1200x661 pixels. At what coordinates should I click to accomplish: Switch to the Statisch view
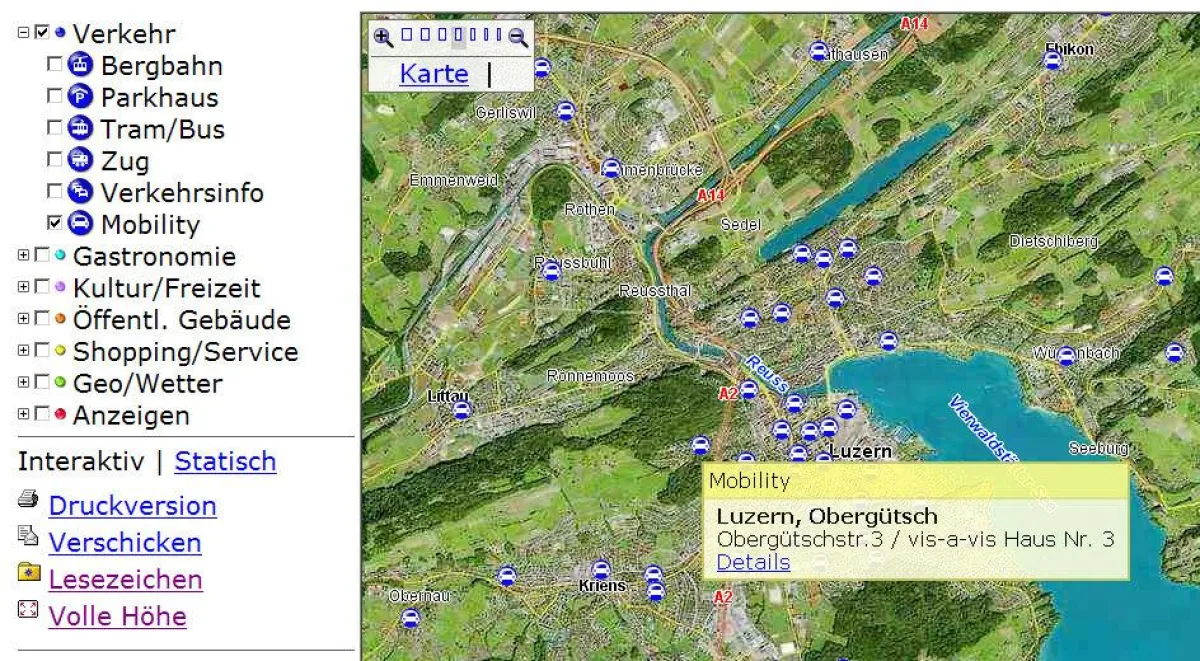tap(225, 461)
